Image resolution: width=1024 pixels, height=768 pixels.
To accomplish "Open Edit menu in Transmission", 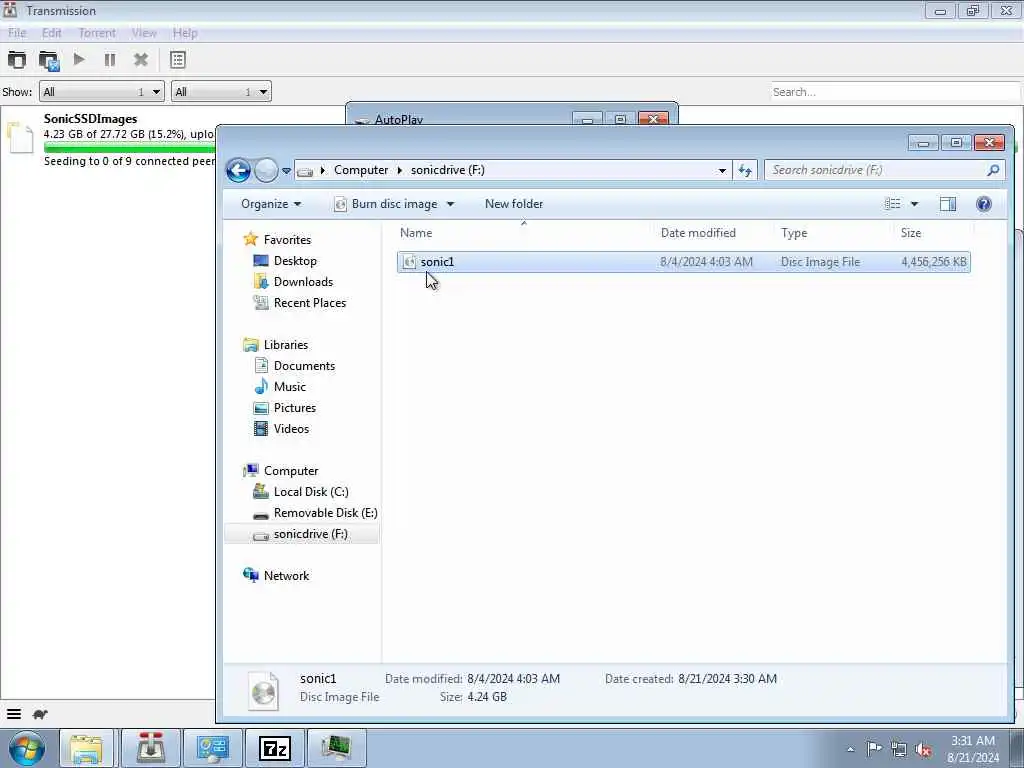I will click(x=51, y=33).
